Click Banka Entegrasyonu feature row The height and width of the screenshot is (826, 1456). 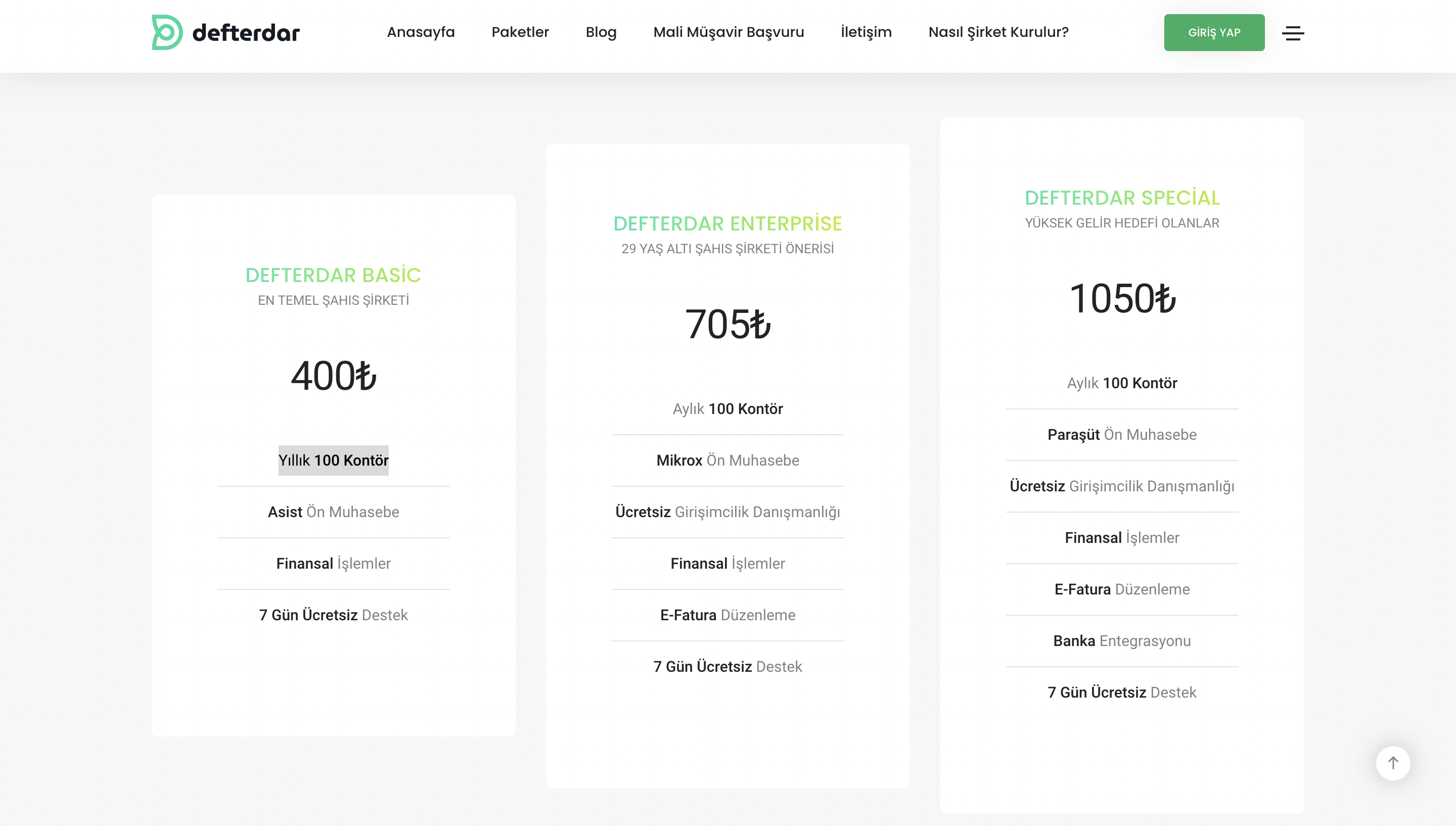click(1121, 640)
